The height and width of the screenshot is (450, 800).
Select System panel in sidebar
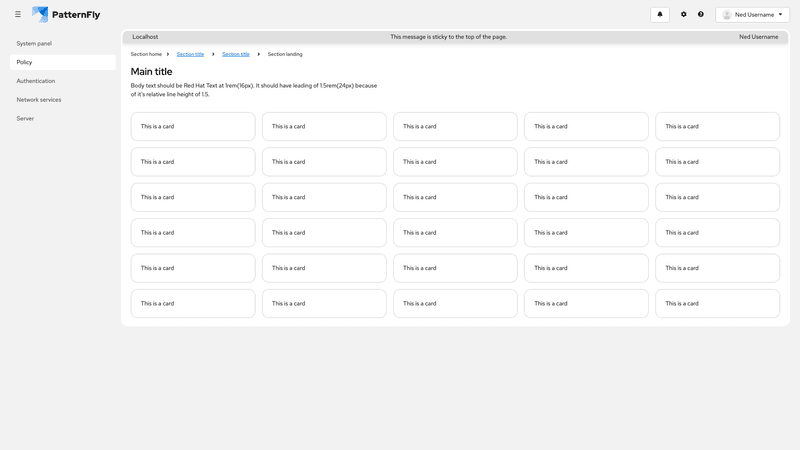34,44
